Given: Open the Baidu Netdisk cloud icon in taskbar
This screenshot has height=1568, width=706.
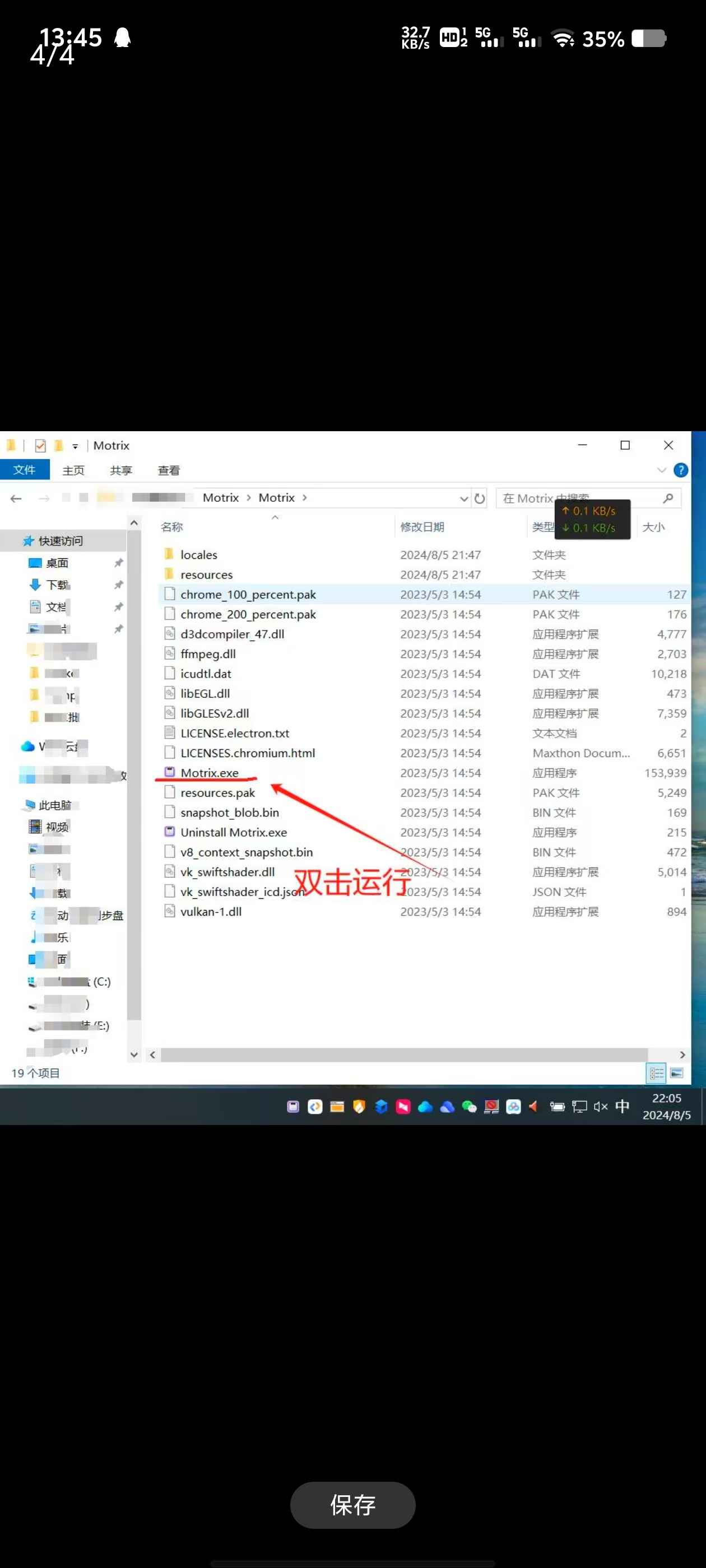Looking at the screenshot, I should tap(513, 1107).
